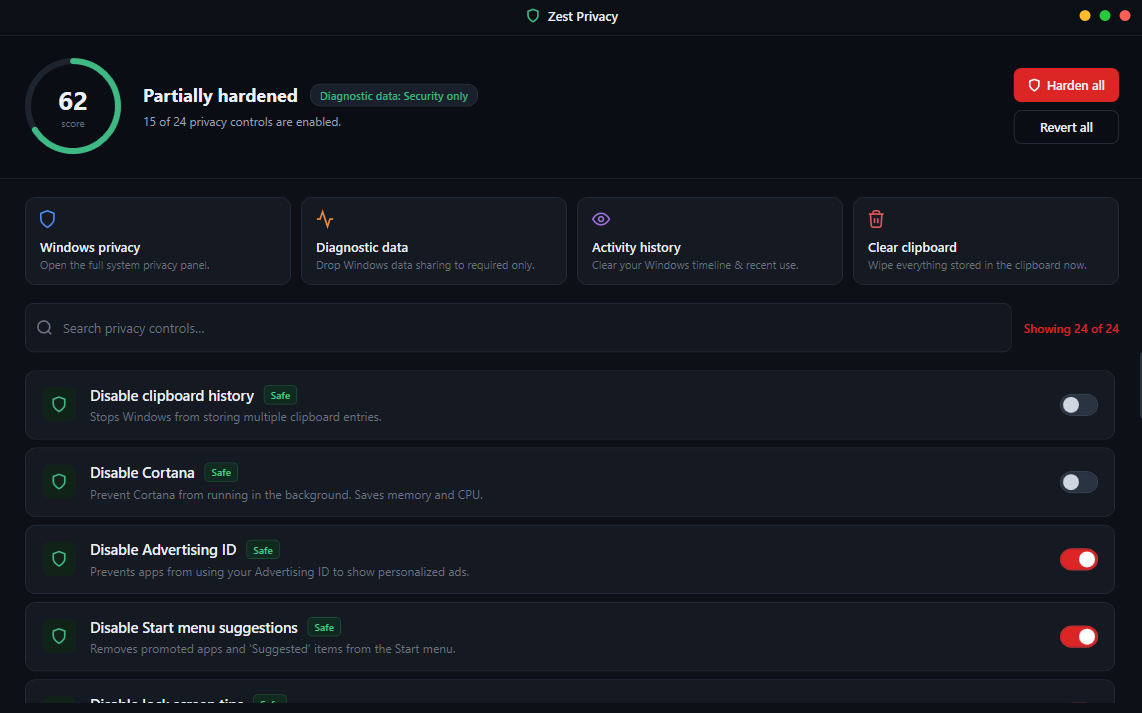Click the shield icon beside Disable Advertising ID
1142x713 pixels.
59,559
